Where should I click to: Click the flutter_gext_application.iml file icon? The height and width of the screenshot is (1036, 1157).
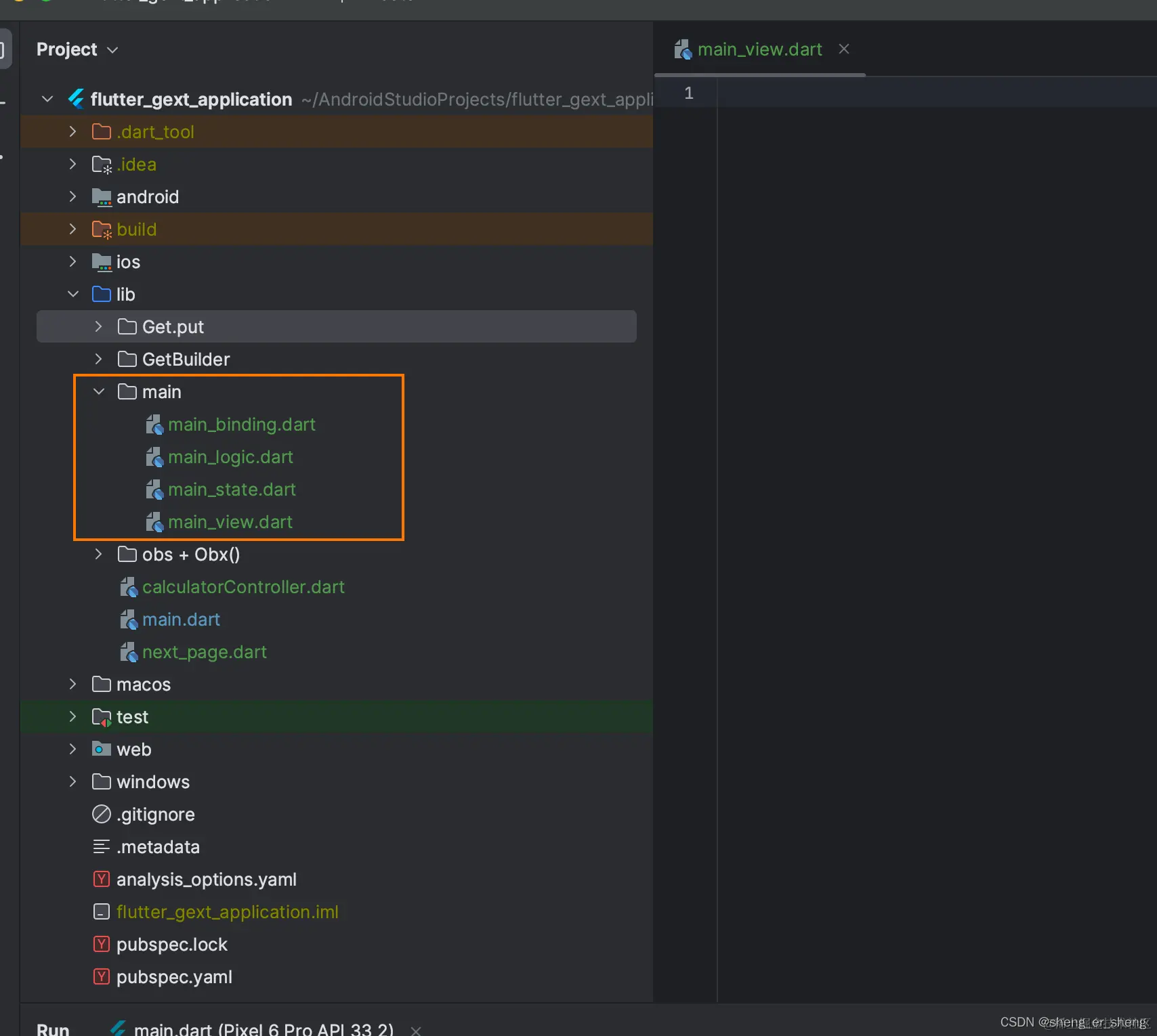tap(102, 911)
